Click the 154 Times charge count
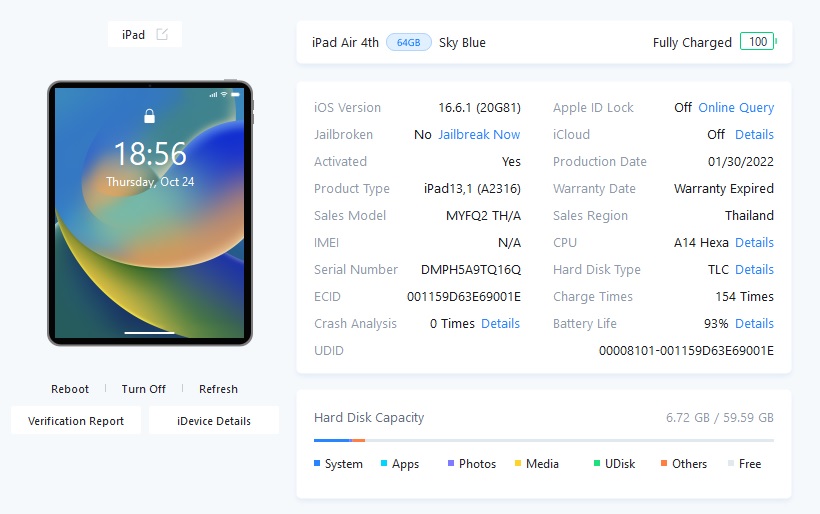 [x=745, y=296]
